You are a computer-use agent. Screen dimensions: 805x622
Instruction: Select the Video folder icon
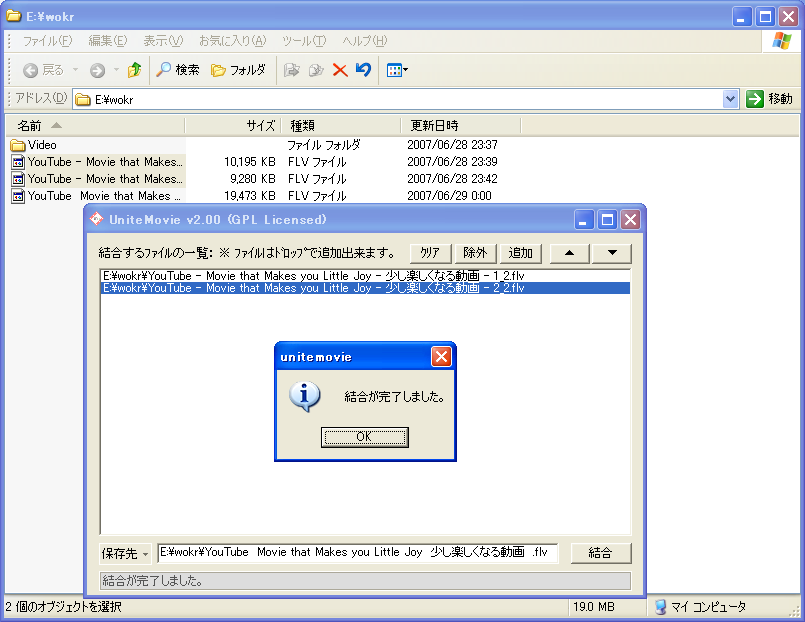click(x=18, y=145)
